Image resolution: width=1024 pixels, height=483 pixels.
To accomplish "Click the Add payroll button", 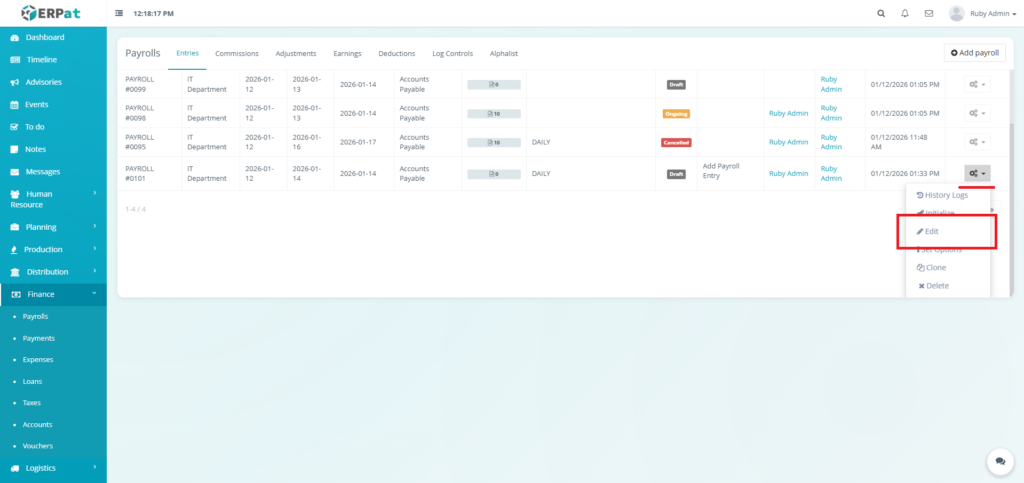I will (974, 52).
